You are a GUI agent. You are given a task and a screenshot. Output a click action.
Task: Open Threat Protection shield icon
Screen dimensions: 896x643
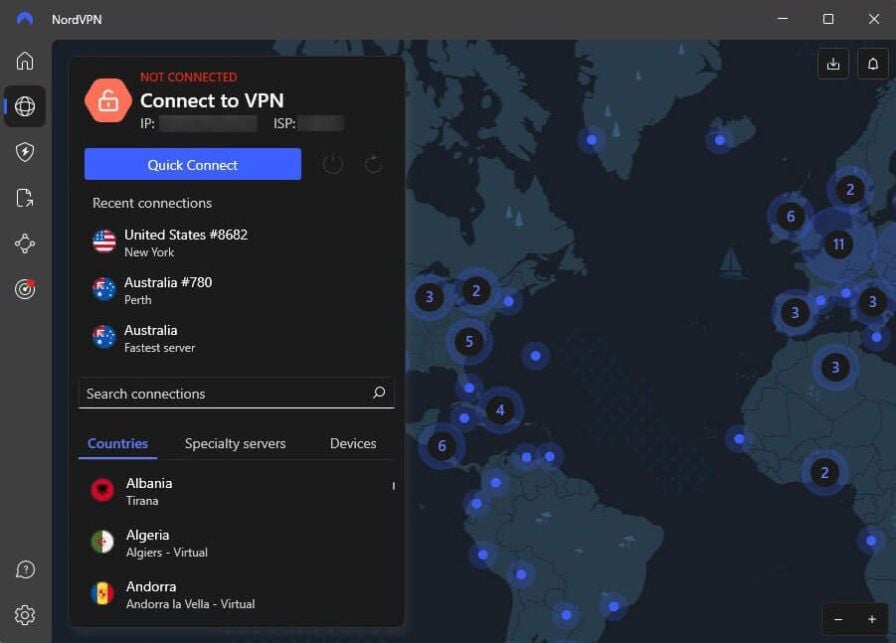tap(25, 152)
